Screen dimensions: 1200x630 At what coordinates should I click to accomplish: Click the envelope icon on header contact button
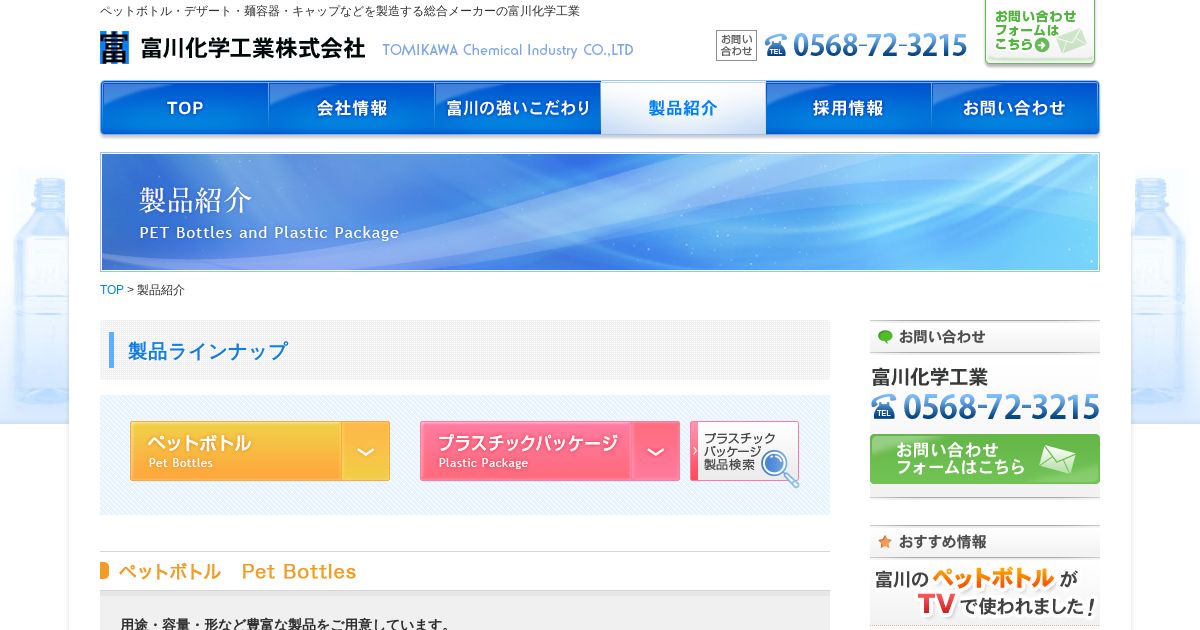point(1071,42)
